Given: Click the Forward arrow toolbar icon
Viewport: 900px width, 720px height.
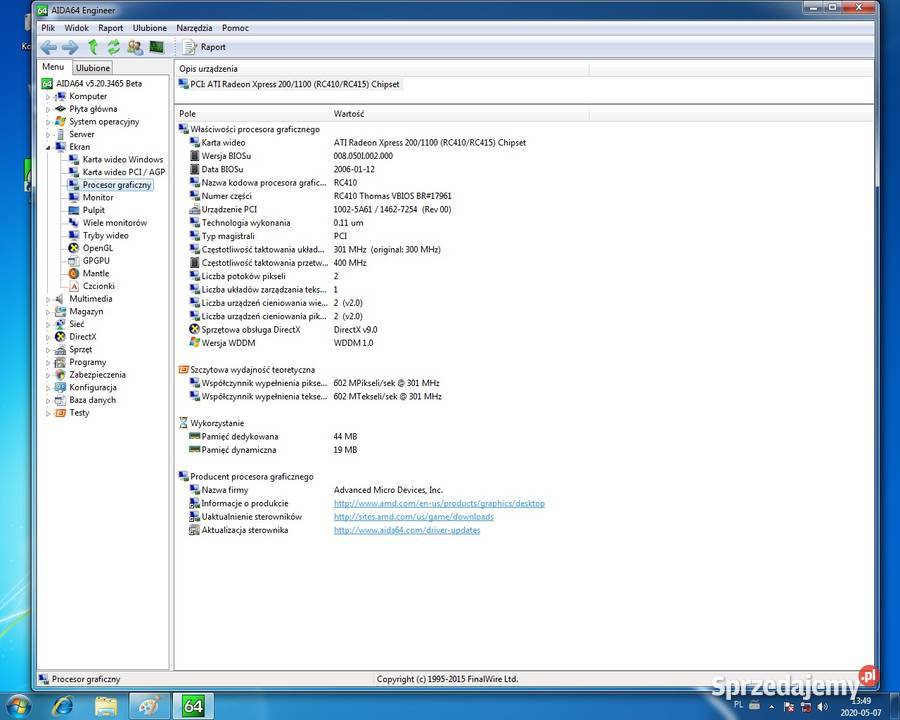Looking at the screenshot, I should [x=70, y=47].
